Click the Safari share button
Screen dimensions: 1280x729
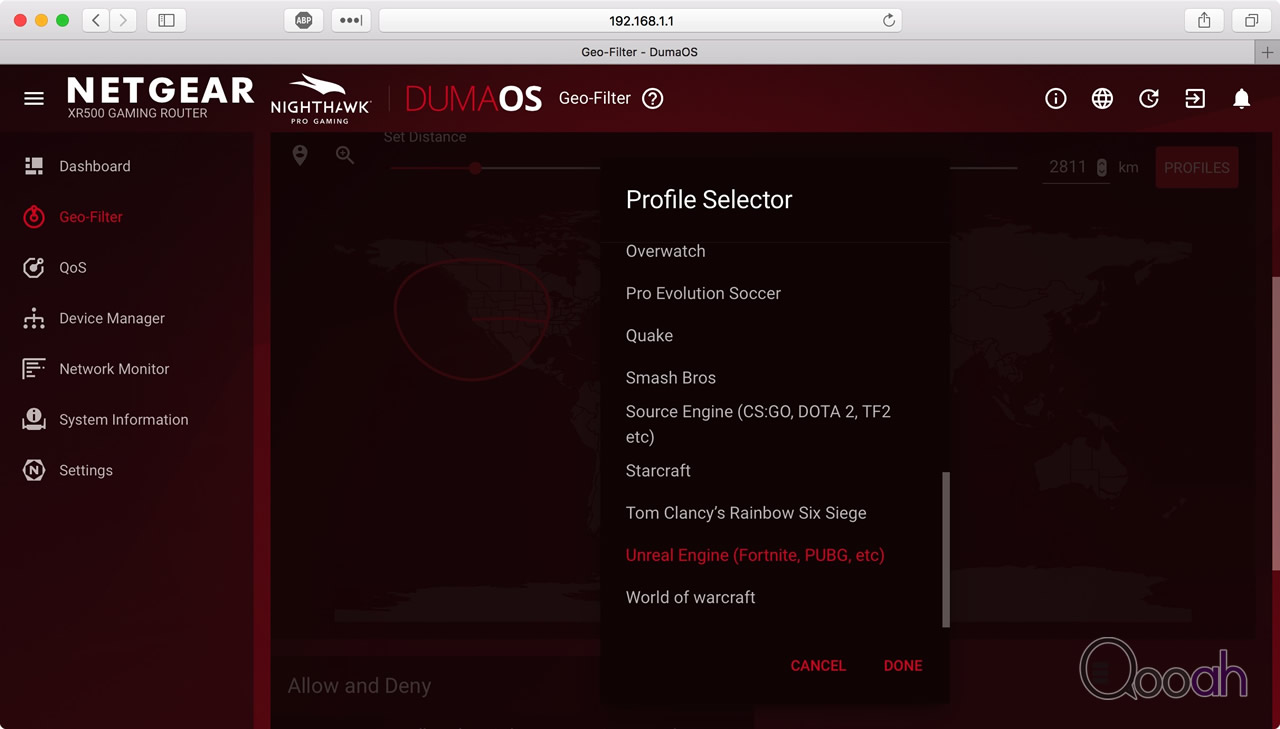[x=1204, y=20]
